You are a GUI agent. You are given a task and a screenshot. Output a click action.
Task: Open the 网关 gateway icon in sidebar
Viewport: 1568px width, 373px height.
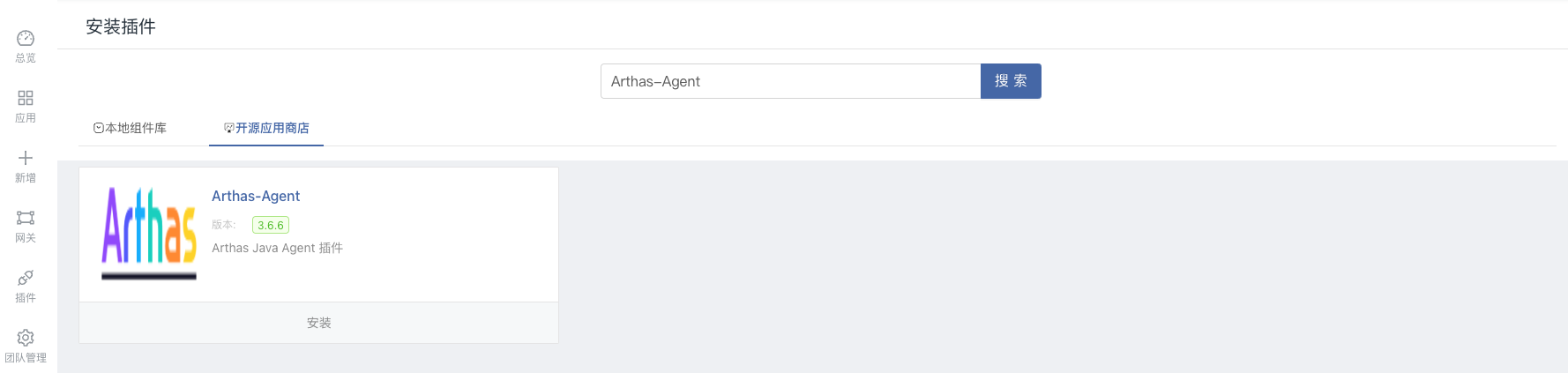coord(26,218)
